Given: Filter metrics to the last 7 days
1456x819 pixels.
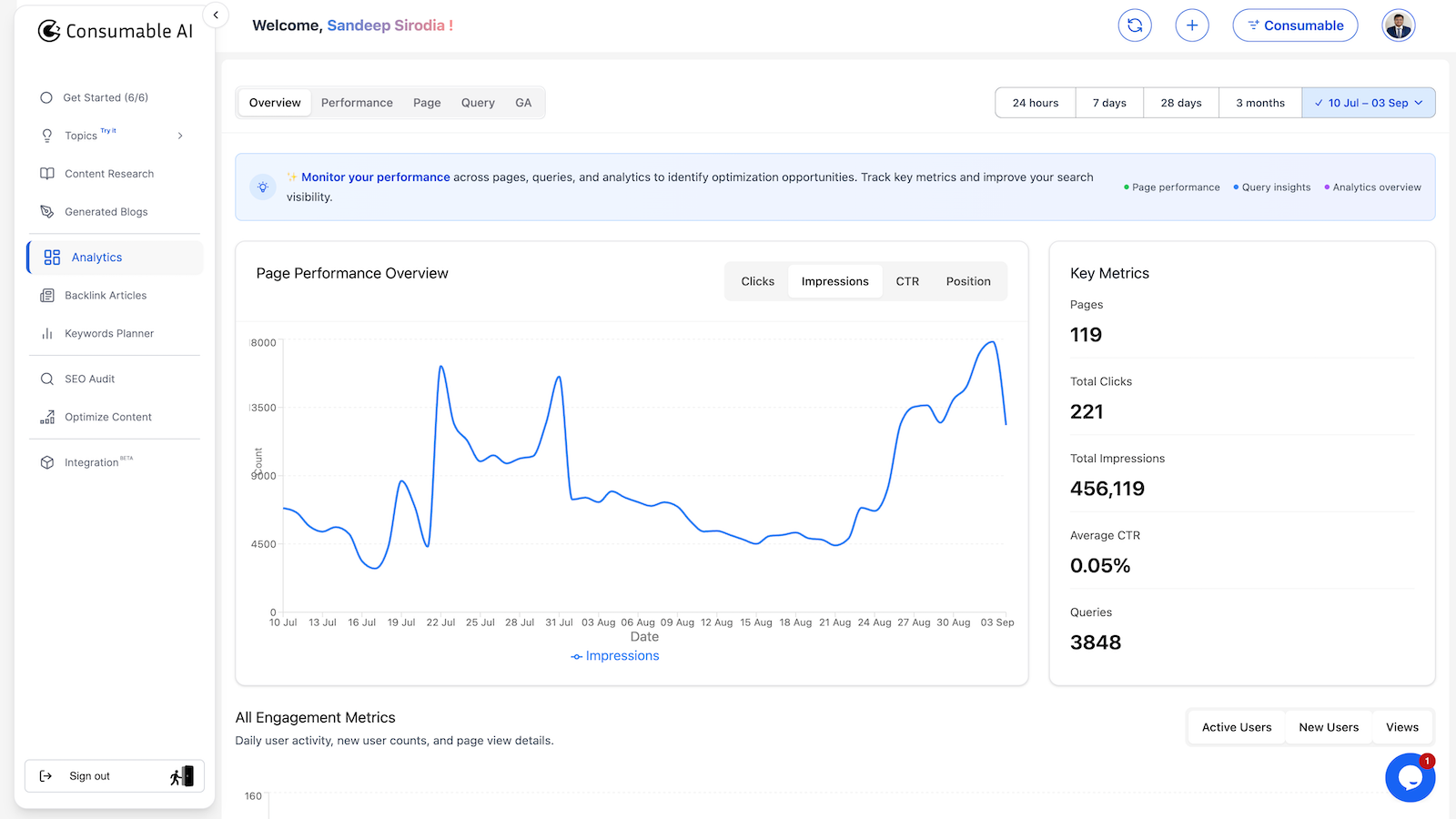Looking at the screenshot, I should click(x=1108, y=102).
